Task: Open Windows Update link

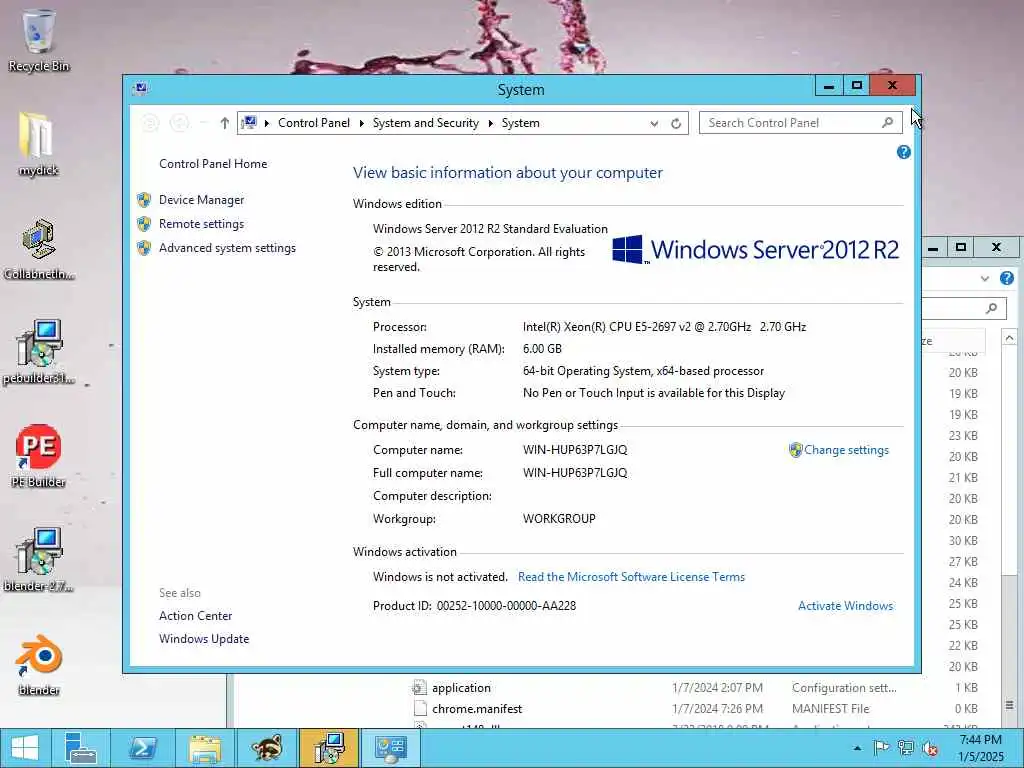Action: (x=204, y=639)
